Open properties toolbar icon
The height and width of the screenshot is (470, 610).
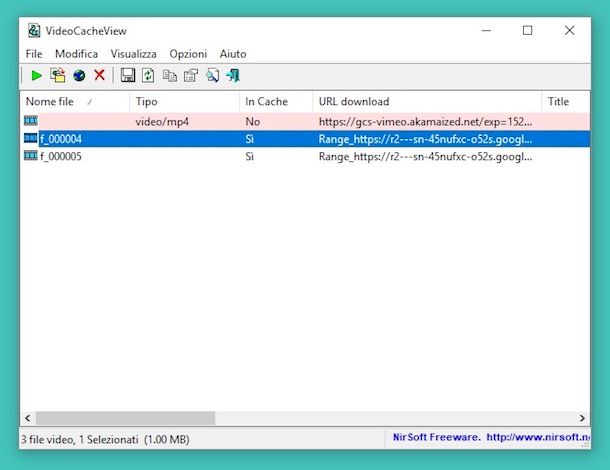point(191,75)
